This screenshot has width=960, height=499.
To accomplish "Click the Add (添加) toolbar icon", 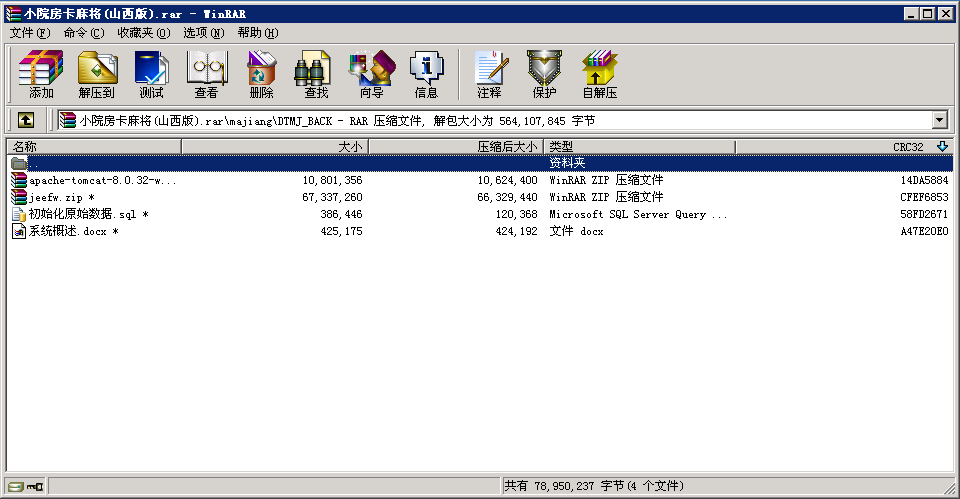I will pos(41,74).
